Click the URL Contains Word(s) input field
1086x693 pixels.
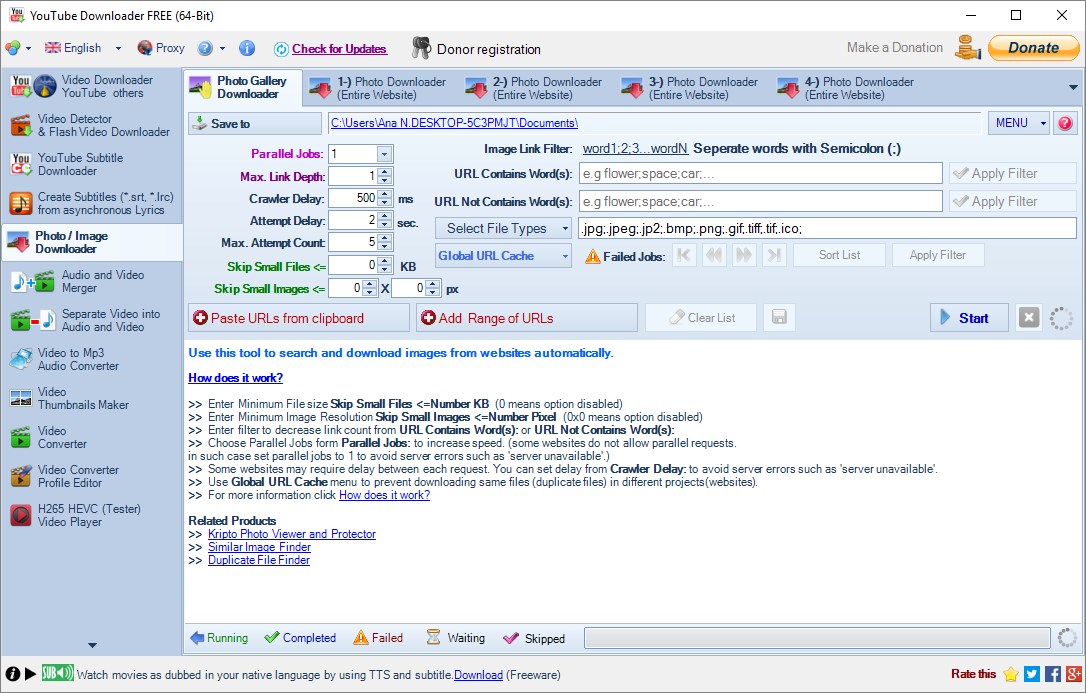point(760,173)
